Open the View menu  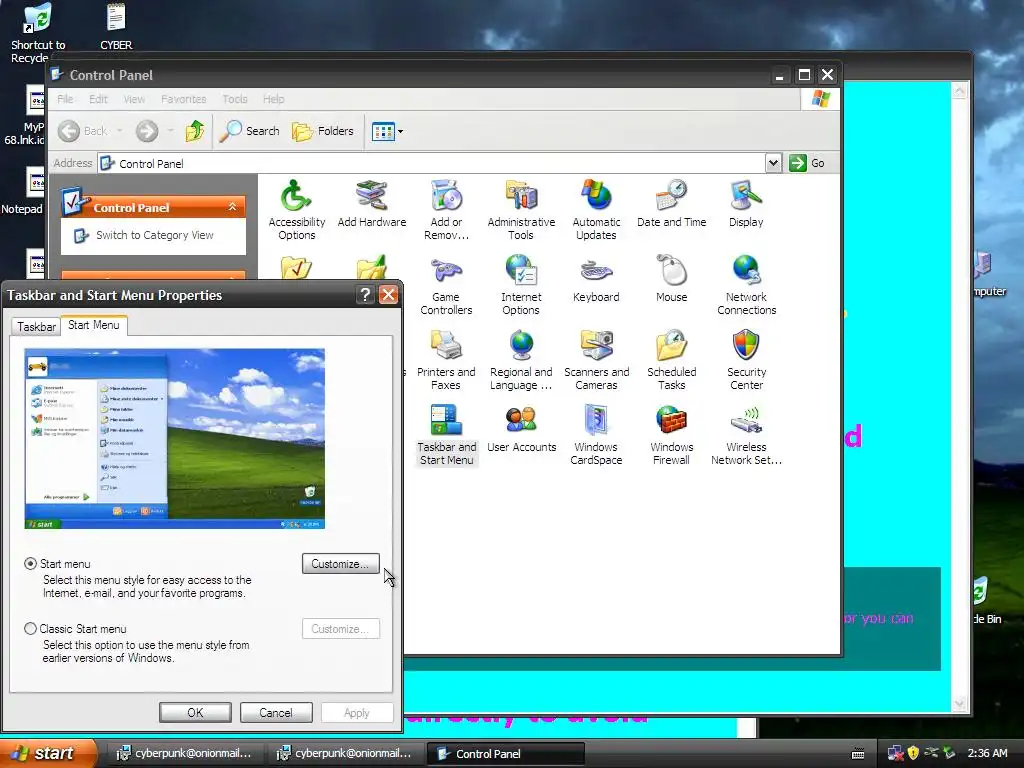(x=134, y=99)
